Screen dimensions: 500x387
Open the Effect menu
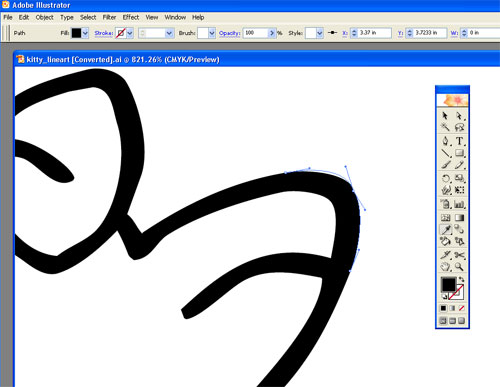pyautogui.click(x=131, y=17)
